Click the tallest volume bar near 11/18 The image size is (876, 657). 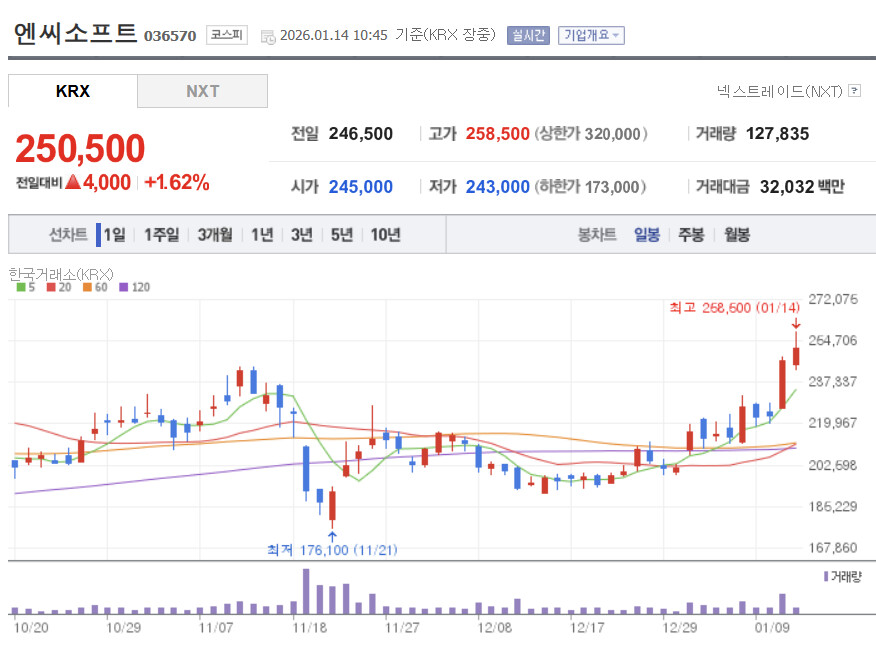pos(306,592)
